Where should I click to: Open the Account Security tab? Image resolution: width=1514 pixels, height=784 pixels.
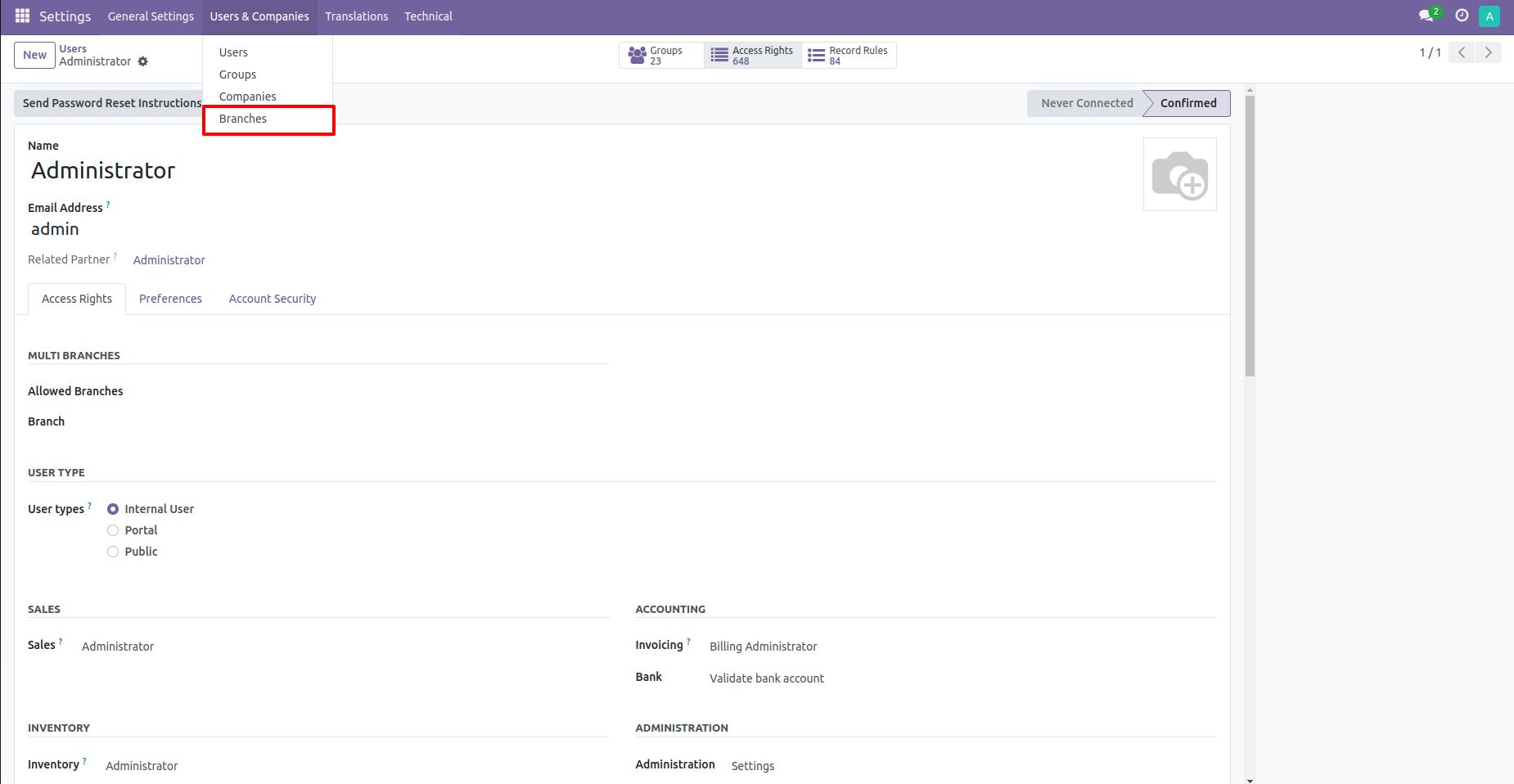point(273,298)
